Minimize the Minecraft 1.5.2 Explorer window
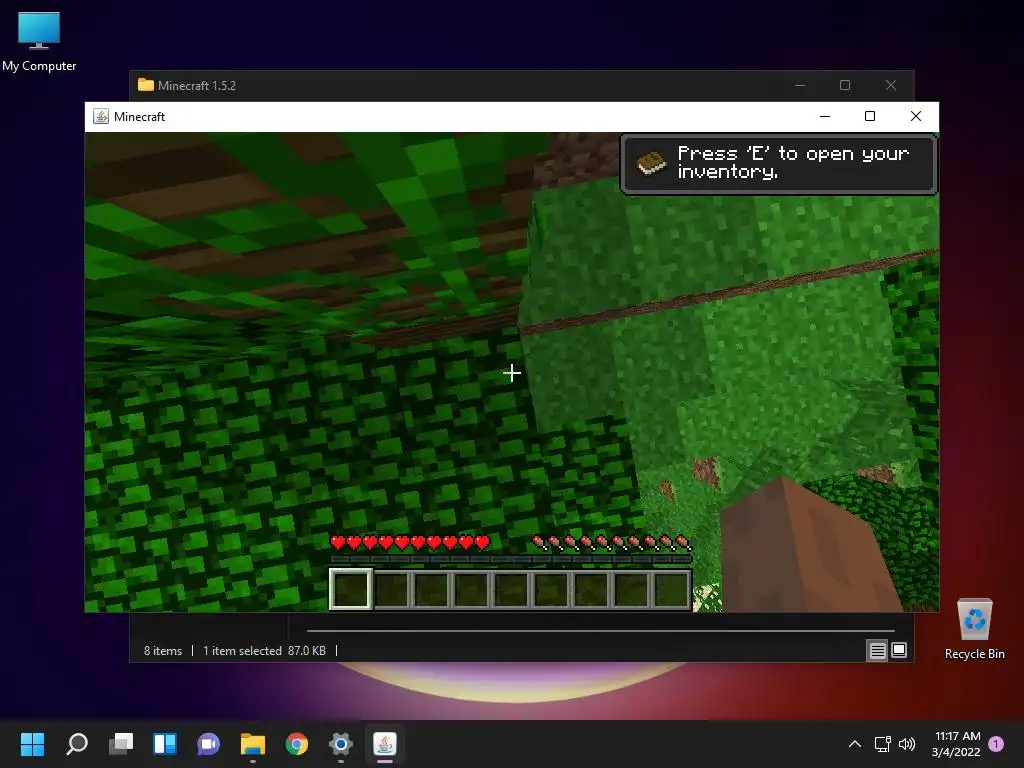The width and height of the screenshot is (1024, 768). coord(800,85)
